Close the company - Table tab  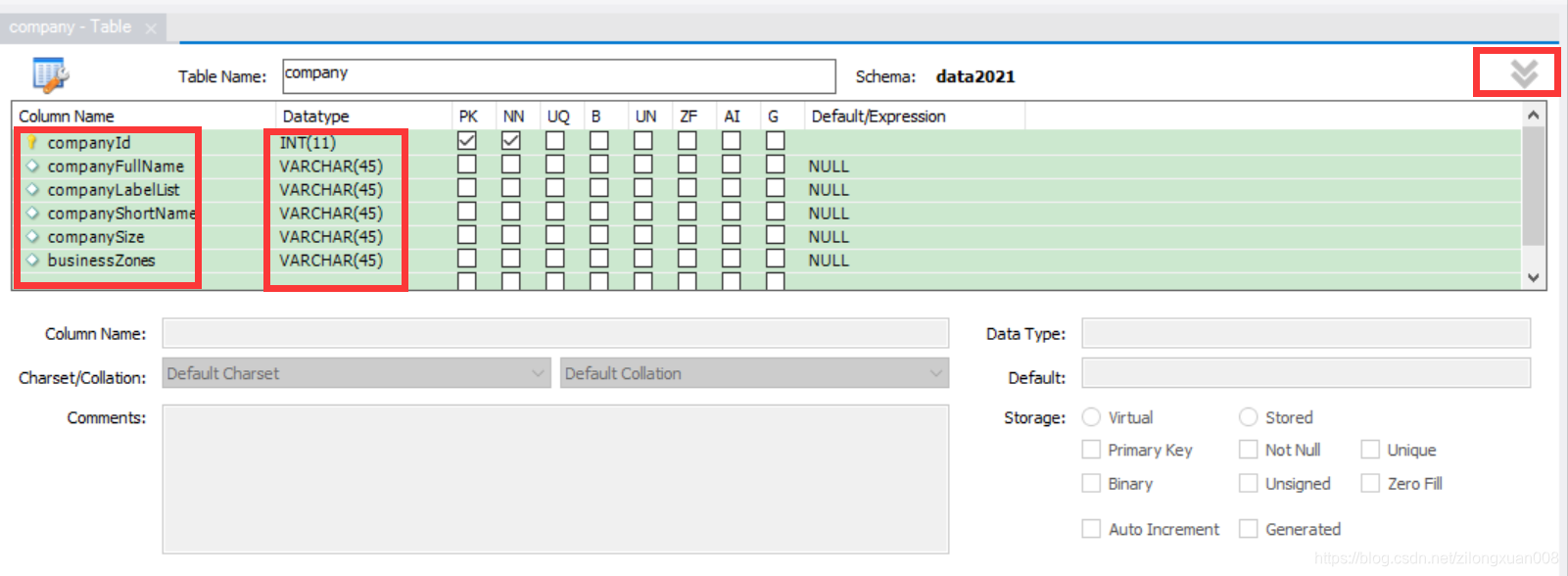[x=151, y=28]
